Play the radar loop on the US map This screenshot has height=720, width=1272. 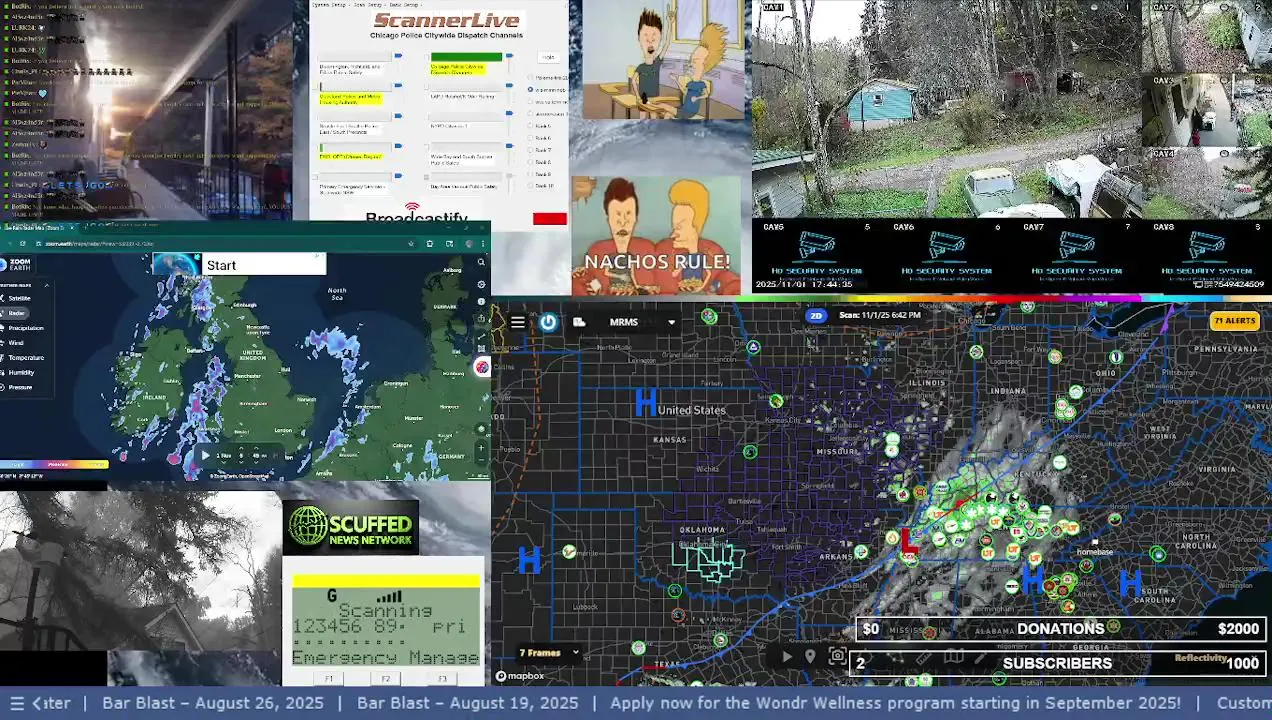click(787, 657)
